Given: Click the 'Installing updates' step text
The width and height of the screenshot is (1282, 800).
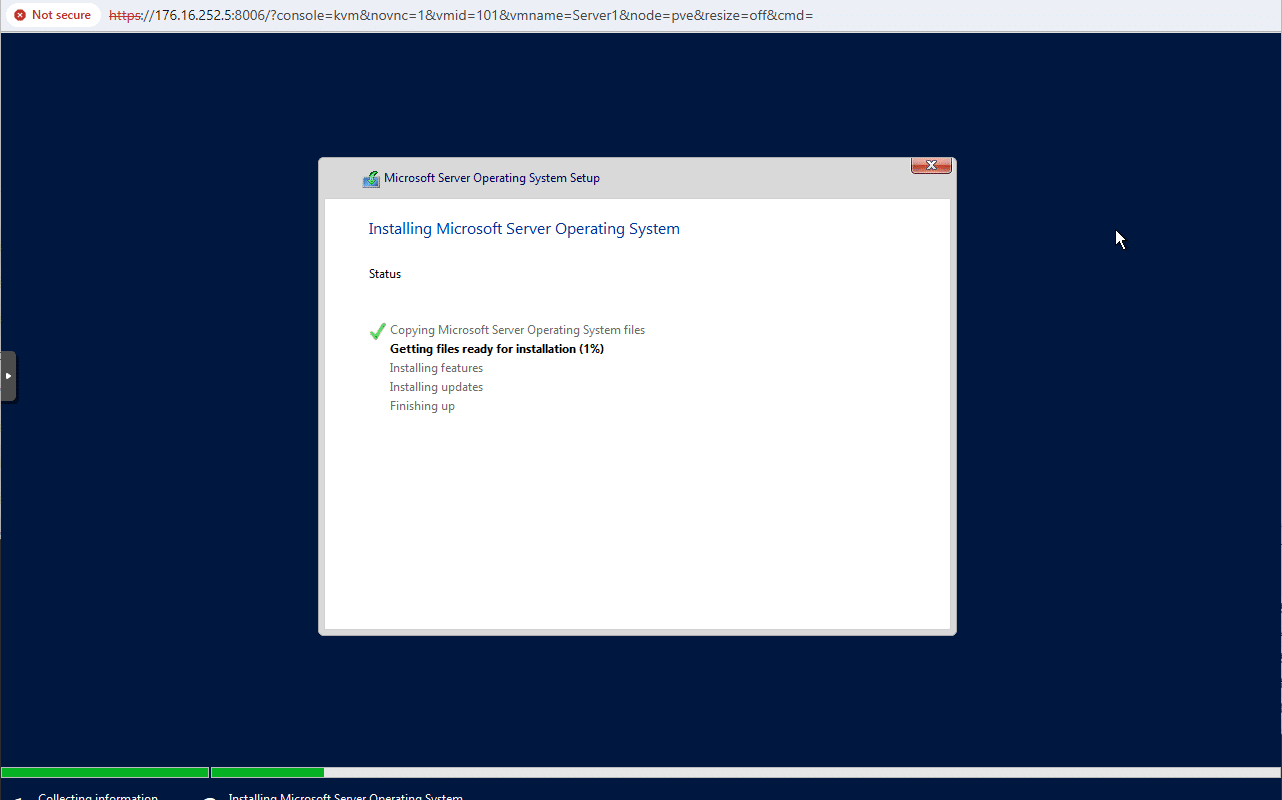Looking at the screenshot, I should [436, 387].
